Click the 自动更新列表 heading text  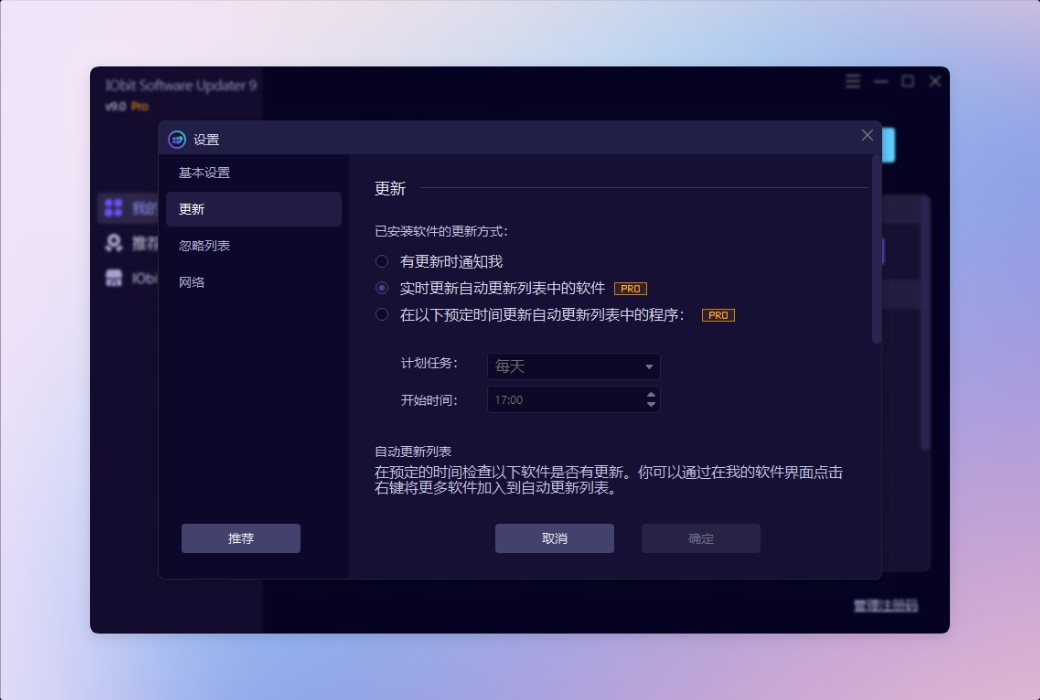[x=413, y=451]
